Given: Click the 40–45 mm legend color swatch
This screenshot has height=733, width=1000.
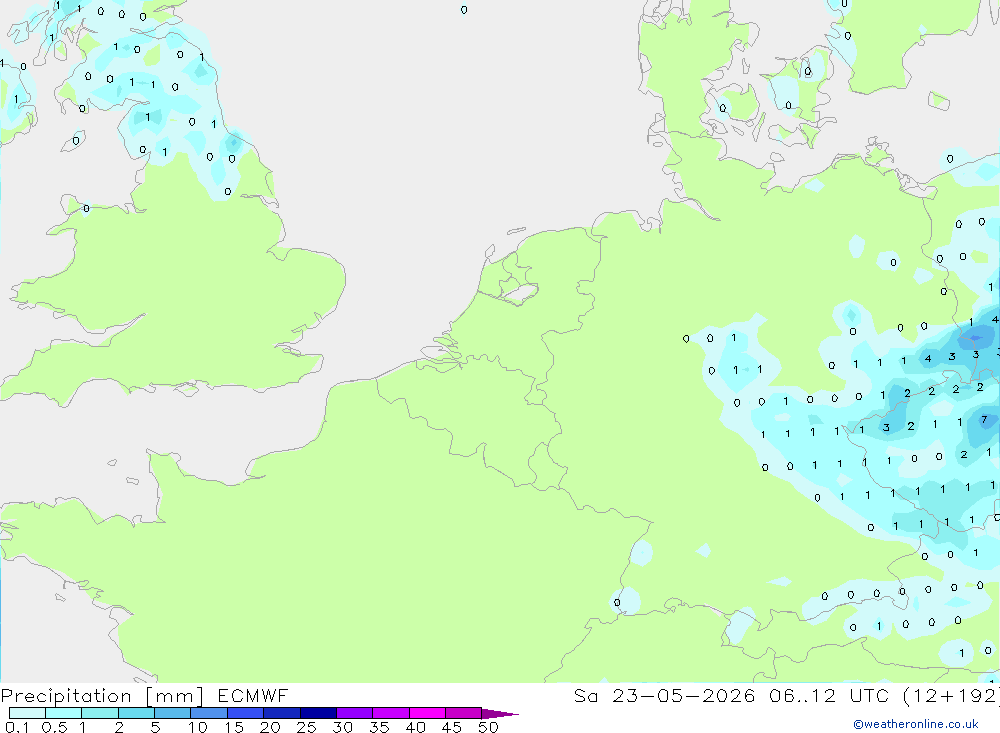Looking at the screenshot, I should (x=427, y=713).
